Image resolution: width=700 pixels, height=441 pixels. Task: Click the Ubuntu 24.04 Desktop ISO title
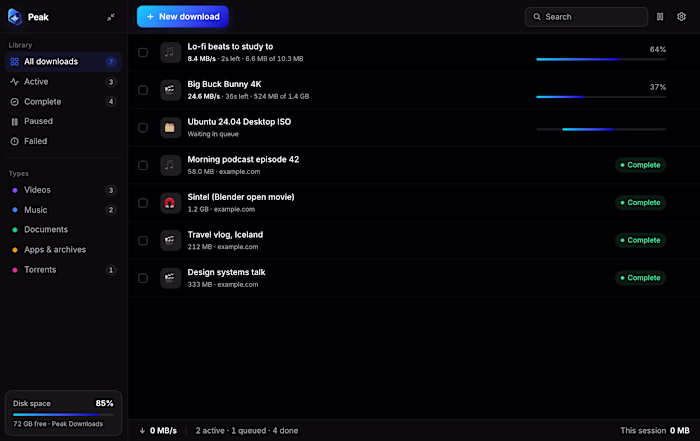pyautogui.click(x=239, y=121)
